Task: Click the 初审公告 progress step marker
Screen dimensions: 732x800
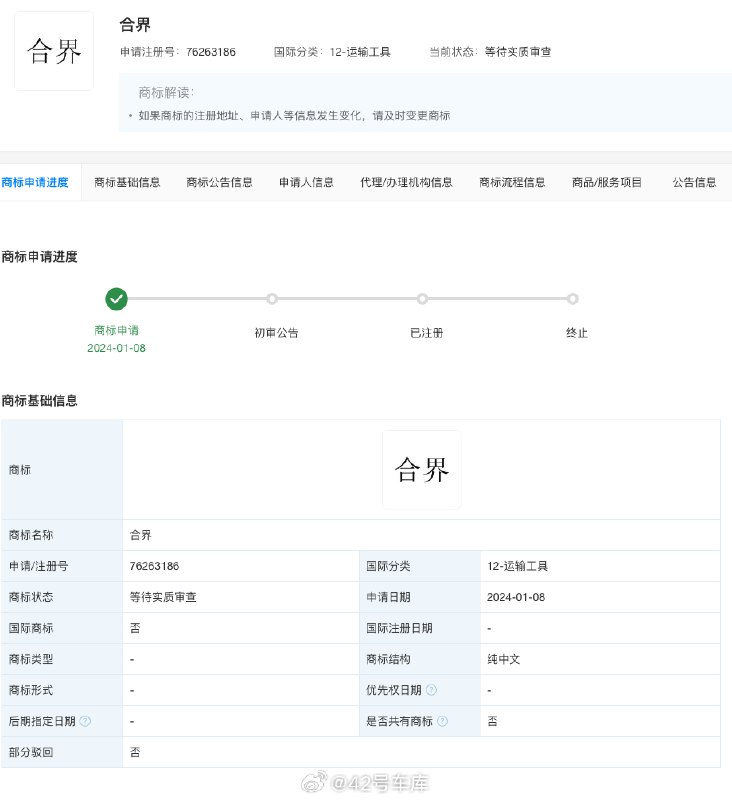Action: (x=272, y=299)
